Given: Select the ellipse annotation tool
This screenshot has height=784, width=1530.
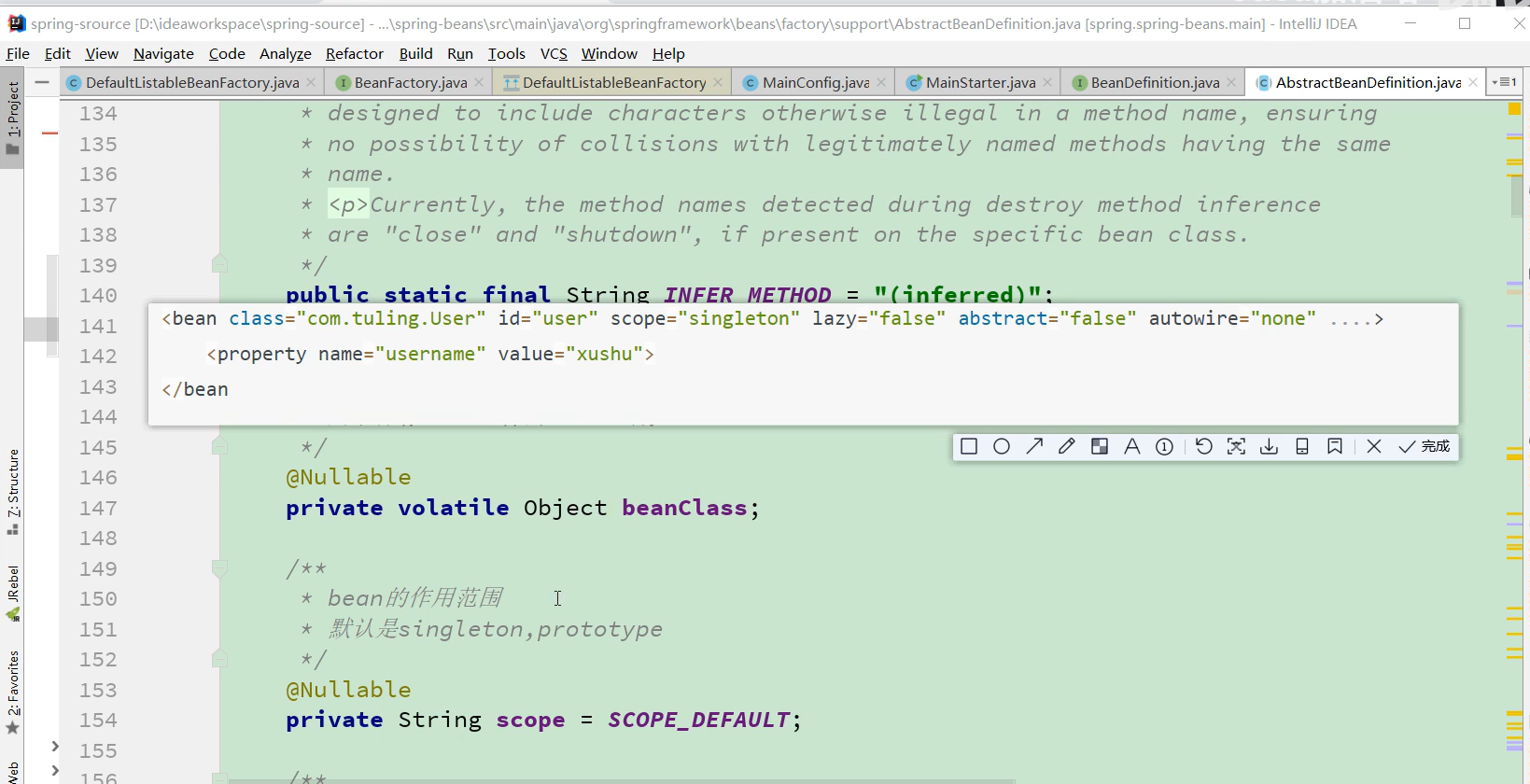Looking at the screenshot, I should [1002, 447].
